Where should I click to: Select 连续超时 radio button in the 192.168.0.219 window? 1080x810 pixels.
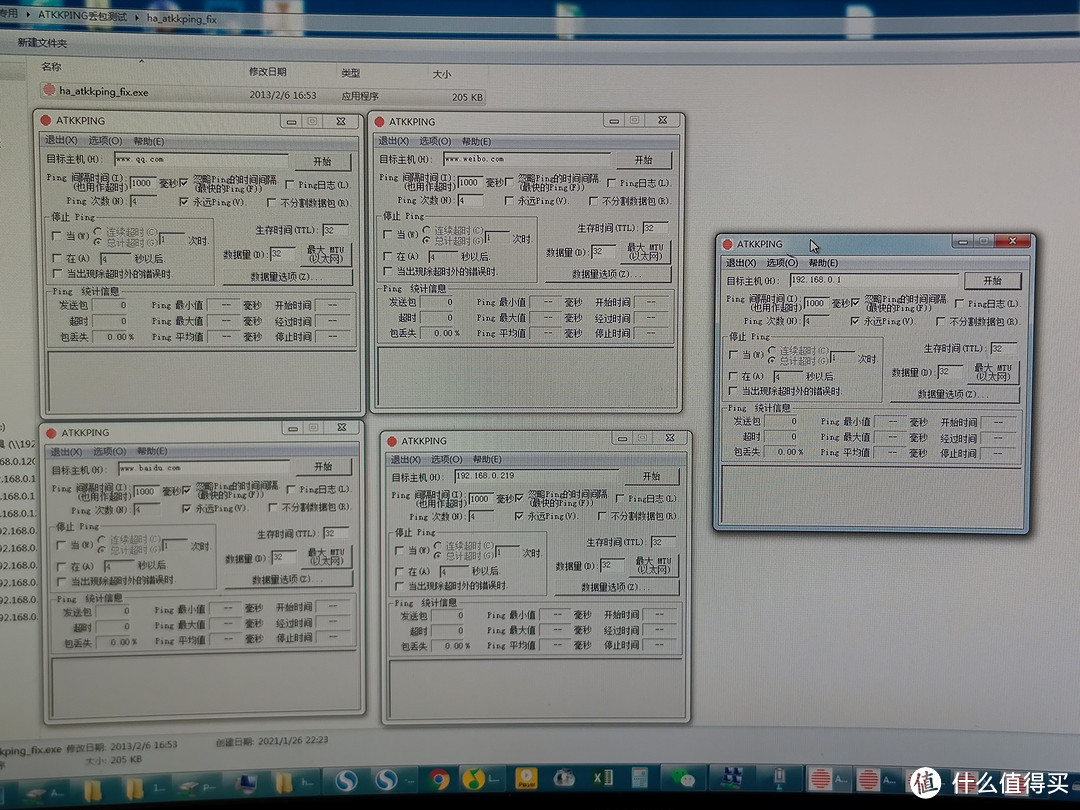point(436,546)
